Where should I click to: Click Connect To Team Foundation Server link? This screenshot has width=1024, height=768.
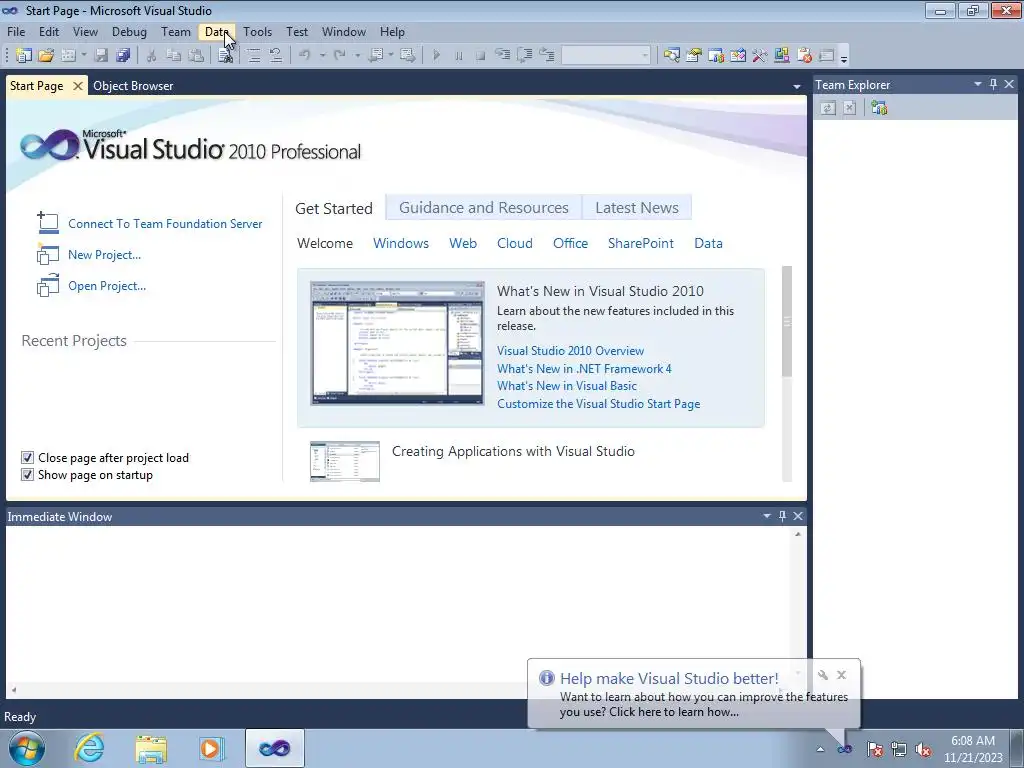pyautogui.click(x=165, y=223)
